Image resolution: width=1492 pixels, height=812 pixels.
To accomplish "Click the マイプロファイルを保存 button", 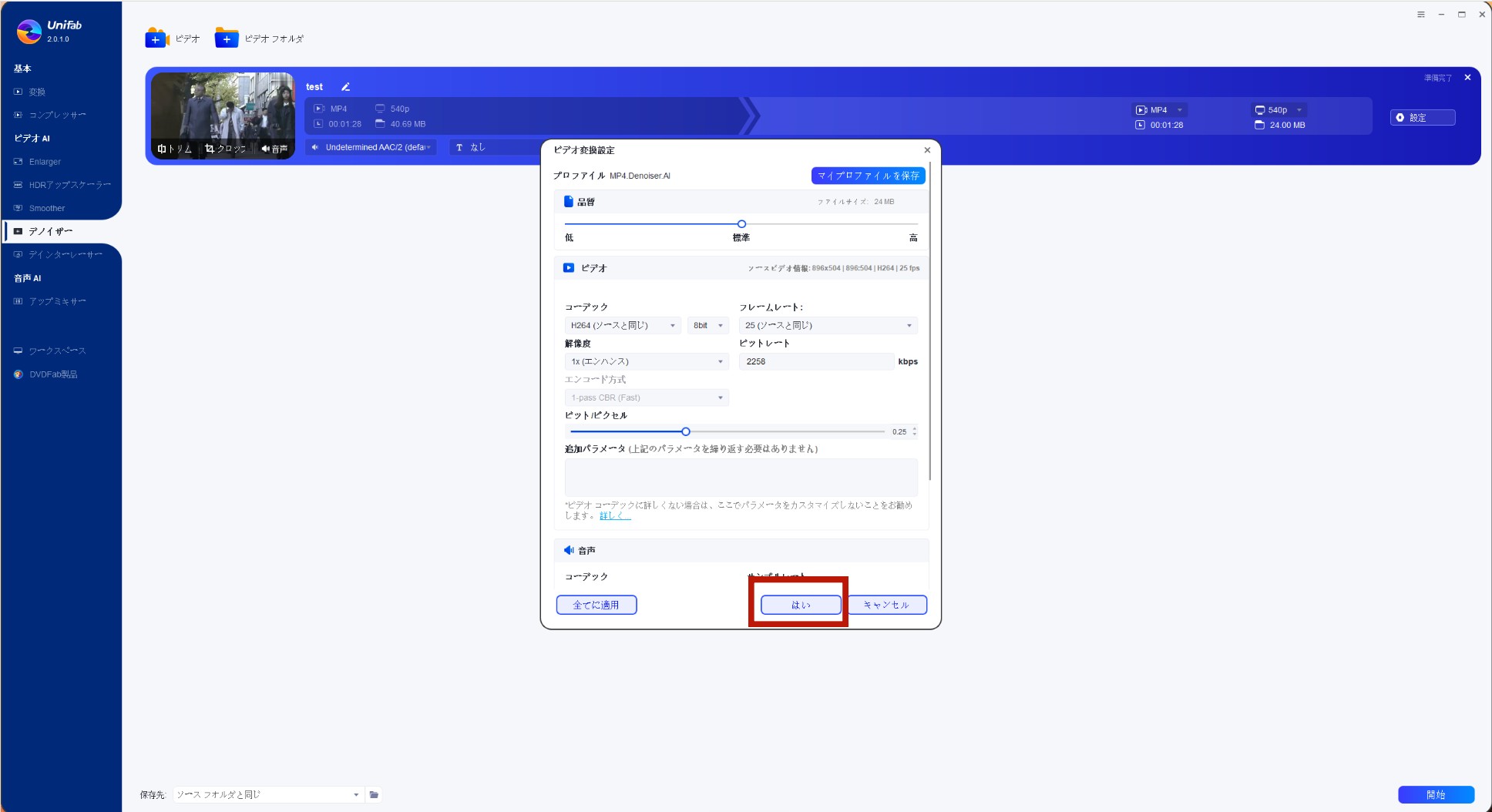I will pyautogui.click(x=868, y=176).
